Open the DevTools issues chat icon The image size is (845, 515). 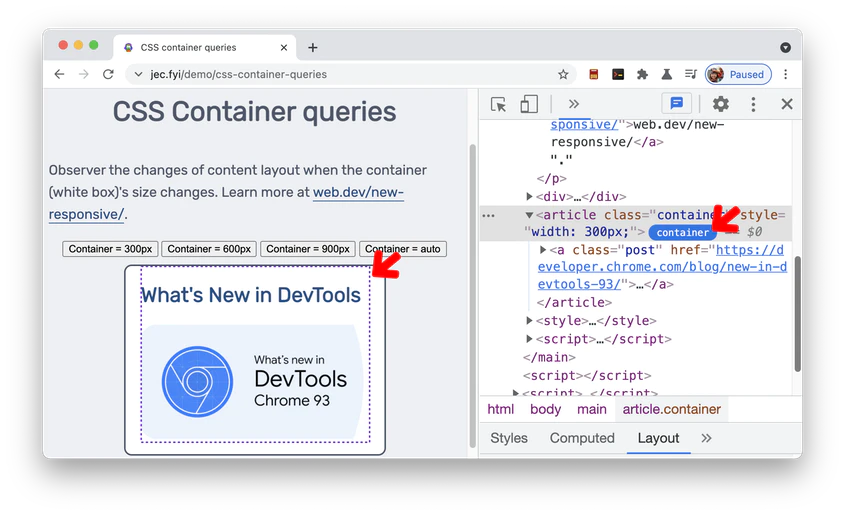click(x=677, y=104)
